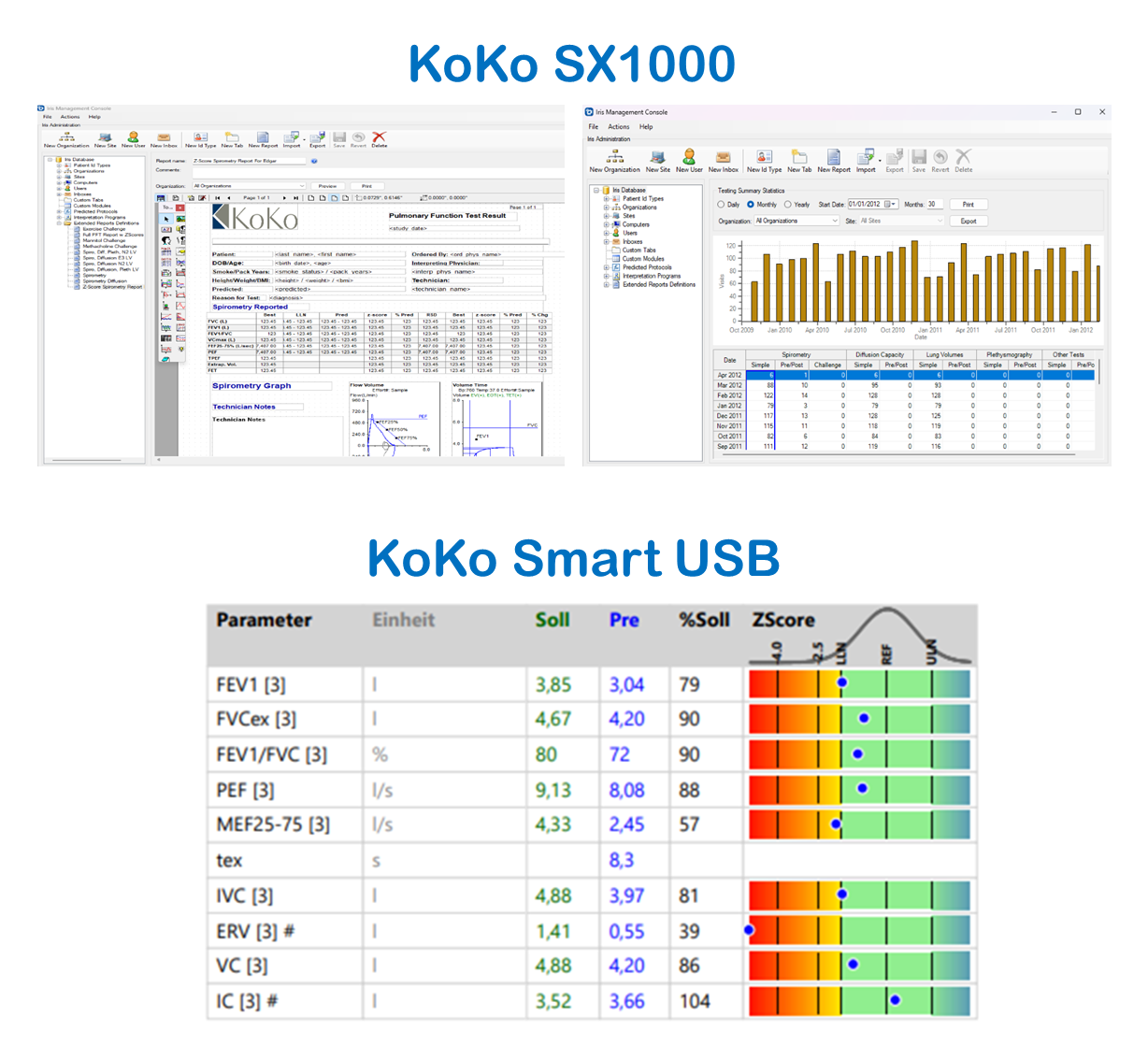This screenshot has height=1061, width=1148.
Task: Select the Monthly radio button
Action: pos(751,205)
